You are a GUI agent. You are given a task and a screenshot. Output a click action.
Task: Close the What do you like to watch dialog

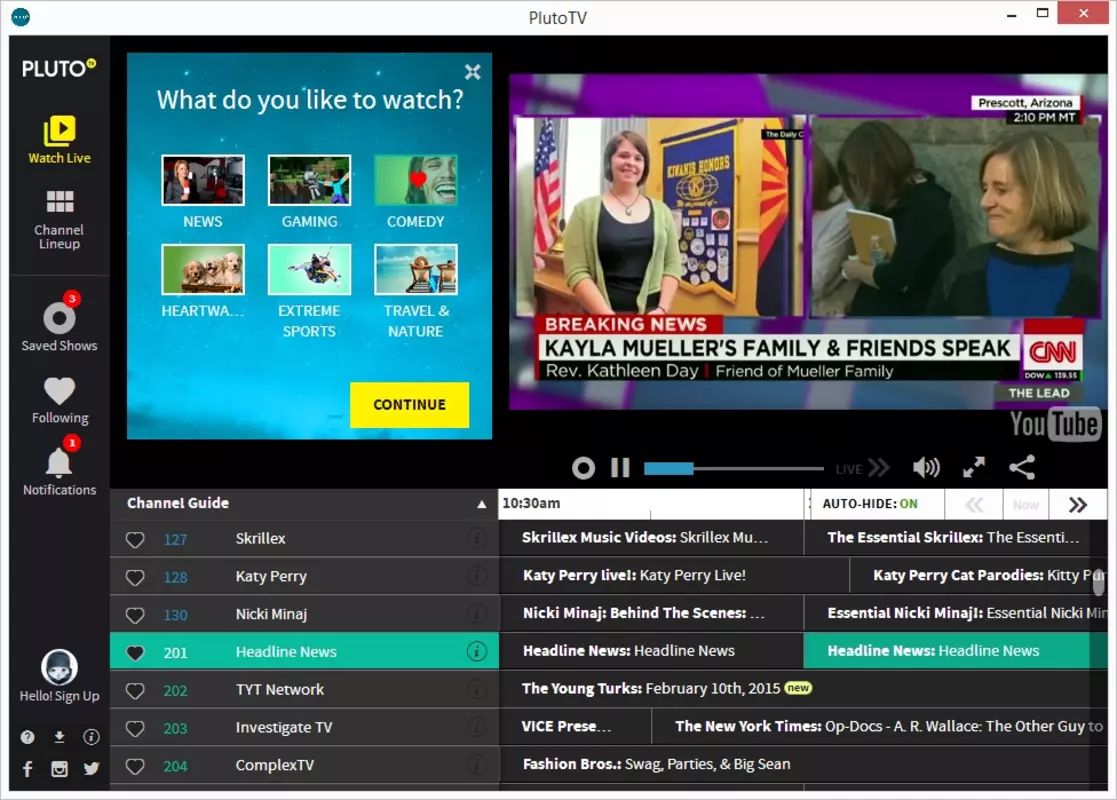(x=472, y=72)
